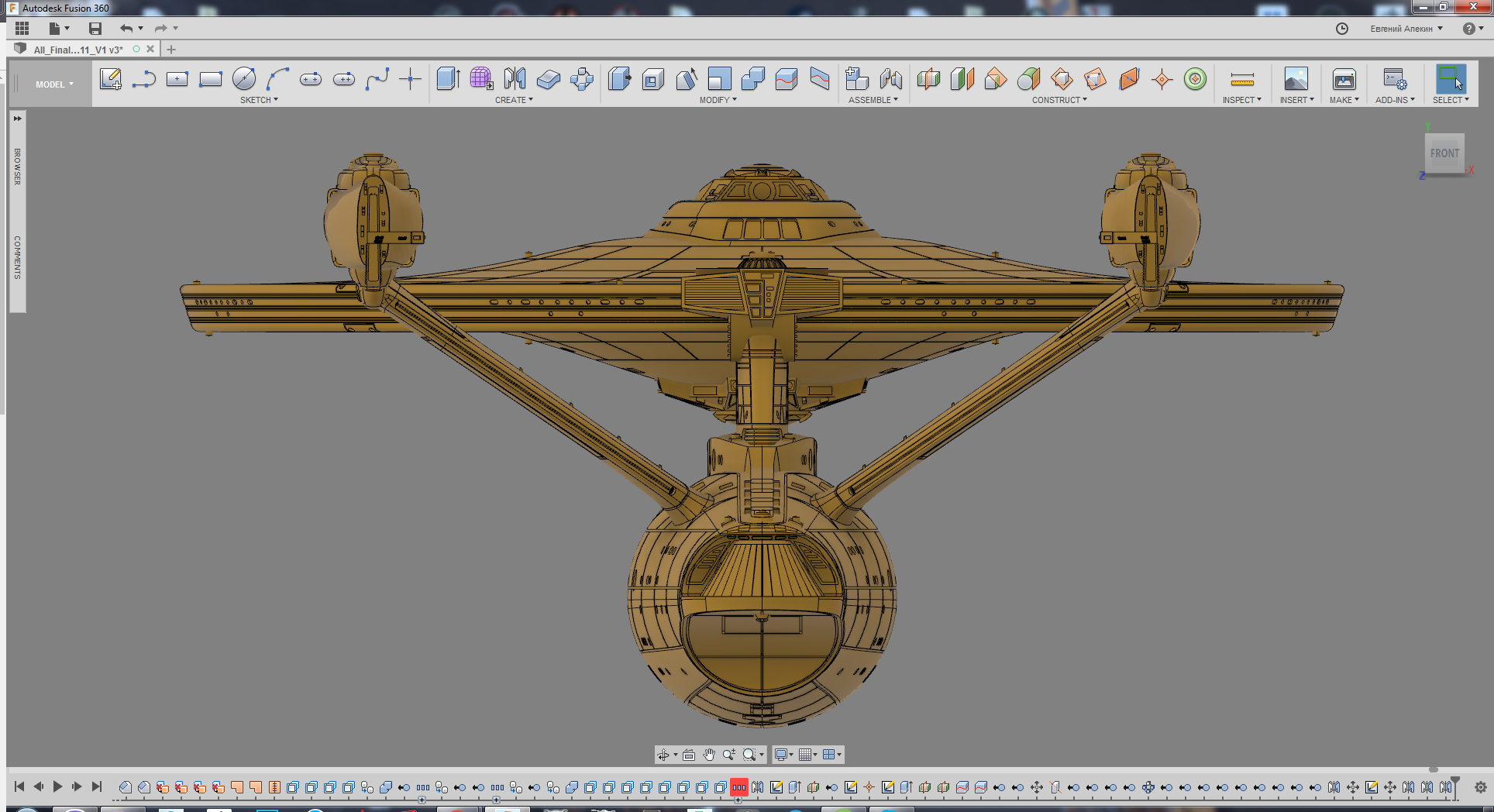Expand the ASSEMBLE menu dropdown
The width and height of the screenshot is (1494, 812).
[873, 100]
